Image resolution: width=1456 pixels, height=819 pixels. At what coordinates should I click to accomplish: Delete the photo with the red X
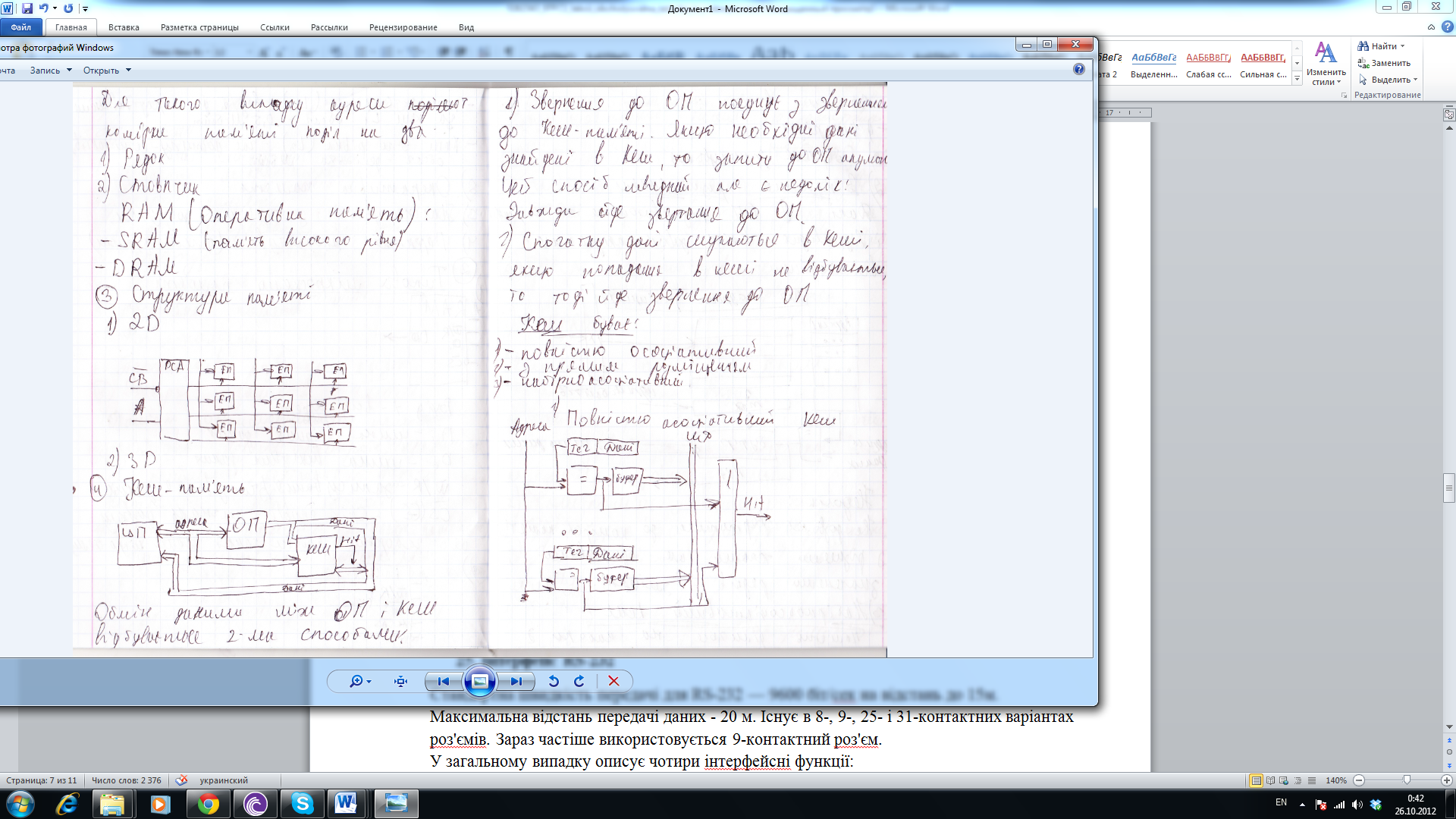(x=614, y=681)
